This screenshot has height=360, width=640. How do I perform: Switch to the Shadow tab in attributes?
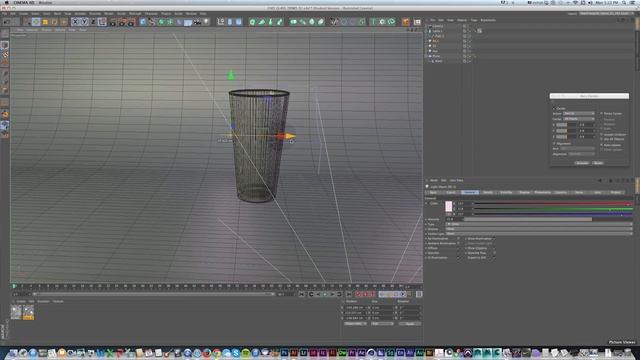click(x=524, y=192)
